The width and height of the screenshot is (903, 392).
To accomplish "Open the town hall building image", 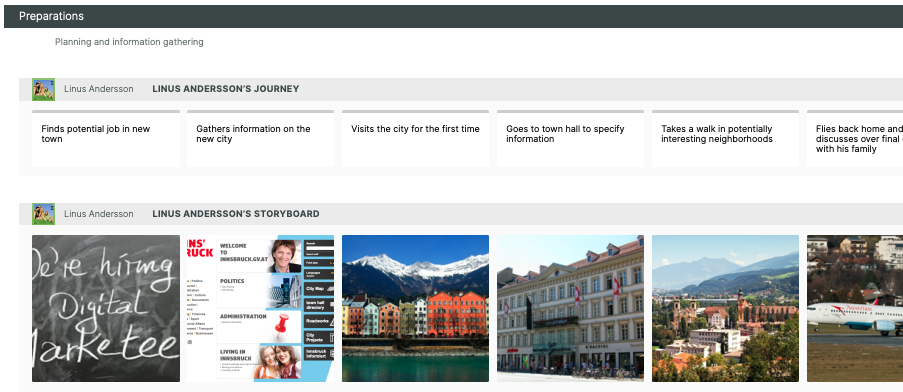I will [x=570, y=309].
